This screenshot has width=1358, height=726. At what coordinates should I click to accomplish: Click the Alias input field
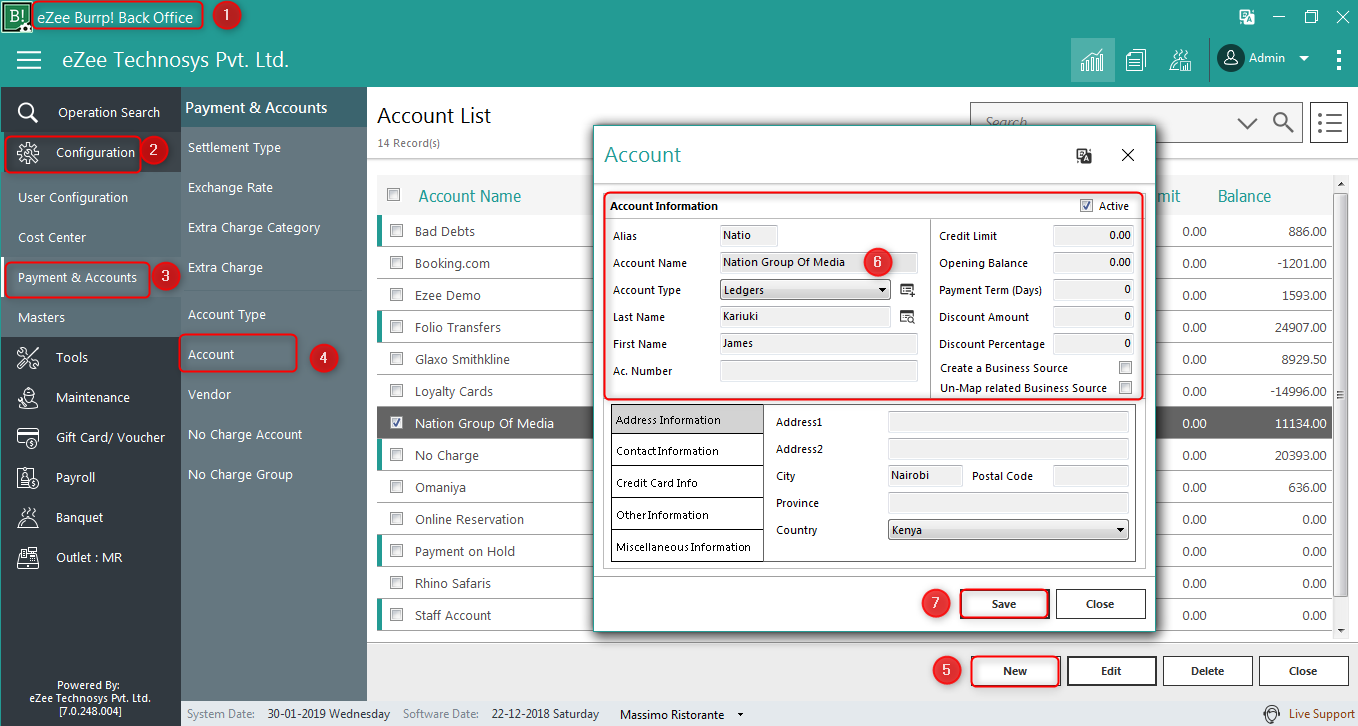(749, 236)
